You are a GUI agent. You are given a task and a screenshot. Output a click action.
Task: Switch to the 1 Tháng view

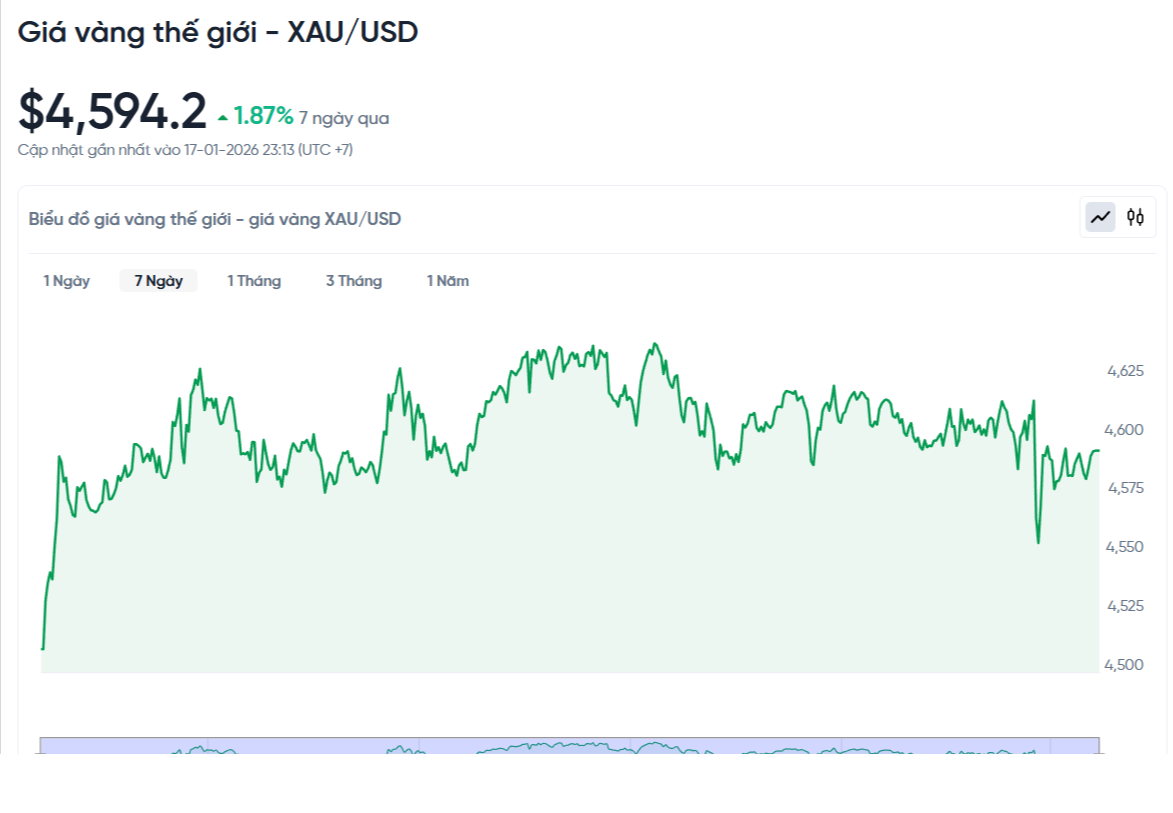(254, 281)
